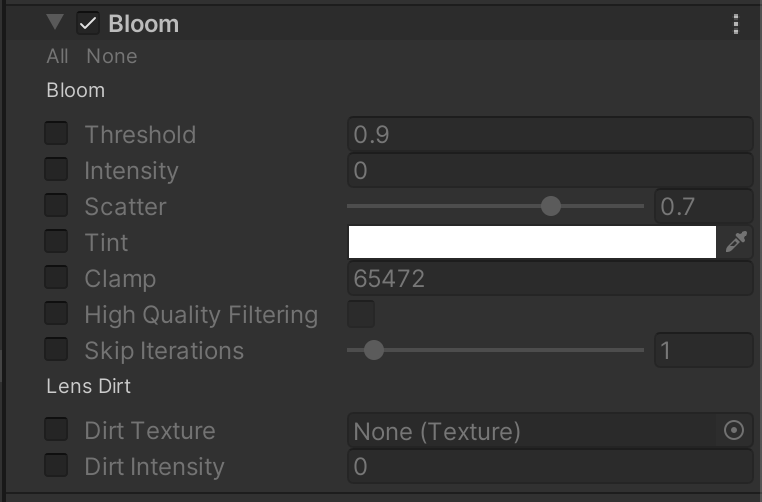
Task: Click the Threshold value field
Action: 549,135
